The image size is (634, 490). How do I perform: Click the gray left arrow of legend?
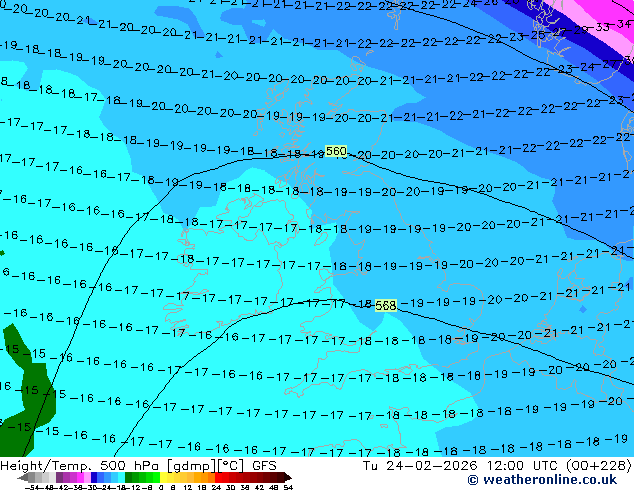click(23, 477)
